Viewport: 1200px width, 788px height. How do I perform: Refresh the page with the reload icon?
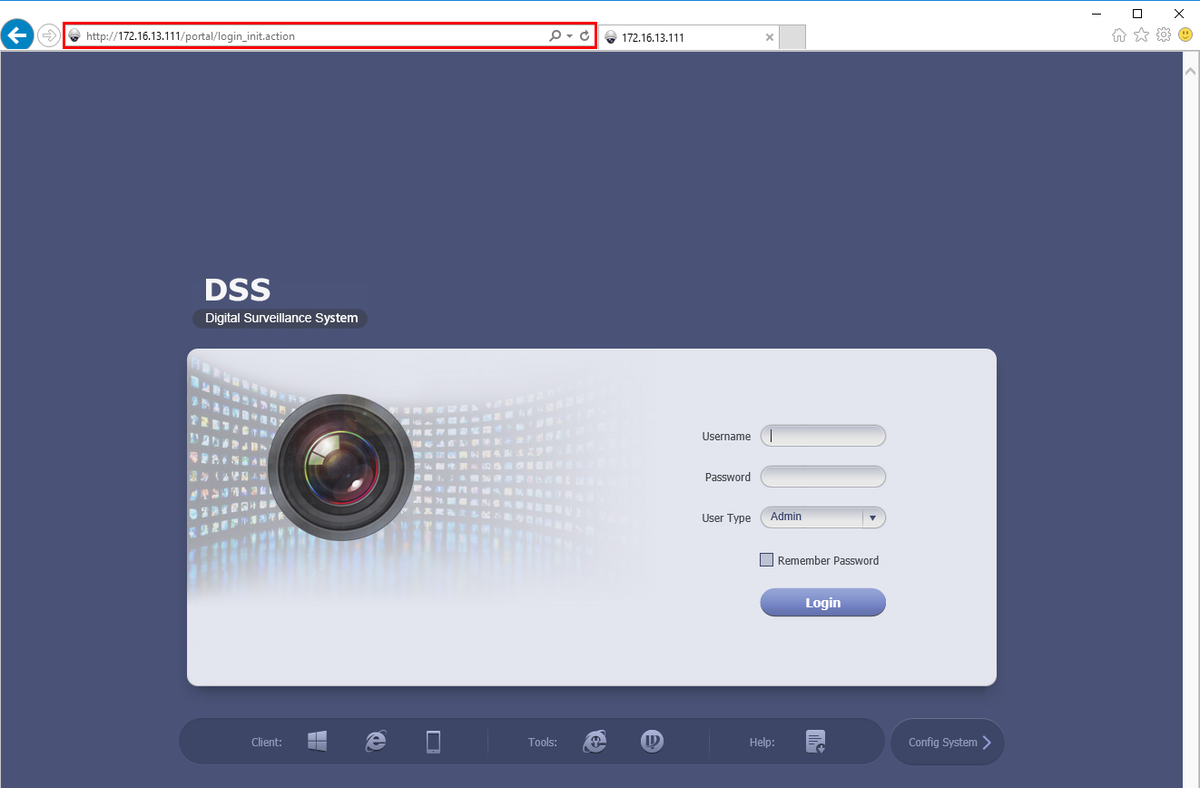(x=585, y=36)
